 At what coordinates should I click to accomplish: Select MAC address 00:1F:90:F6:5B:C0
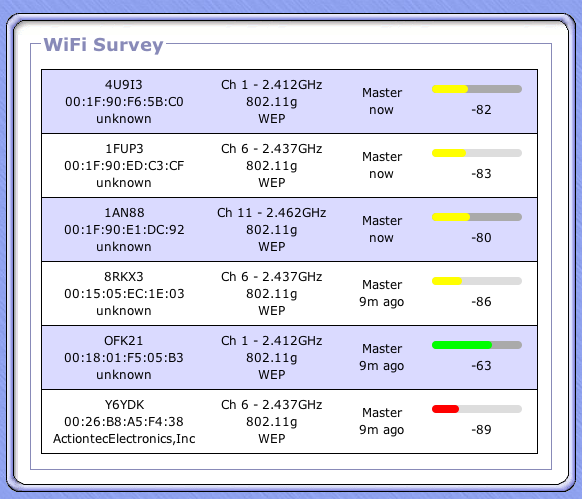(x=124, y=102)
